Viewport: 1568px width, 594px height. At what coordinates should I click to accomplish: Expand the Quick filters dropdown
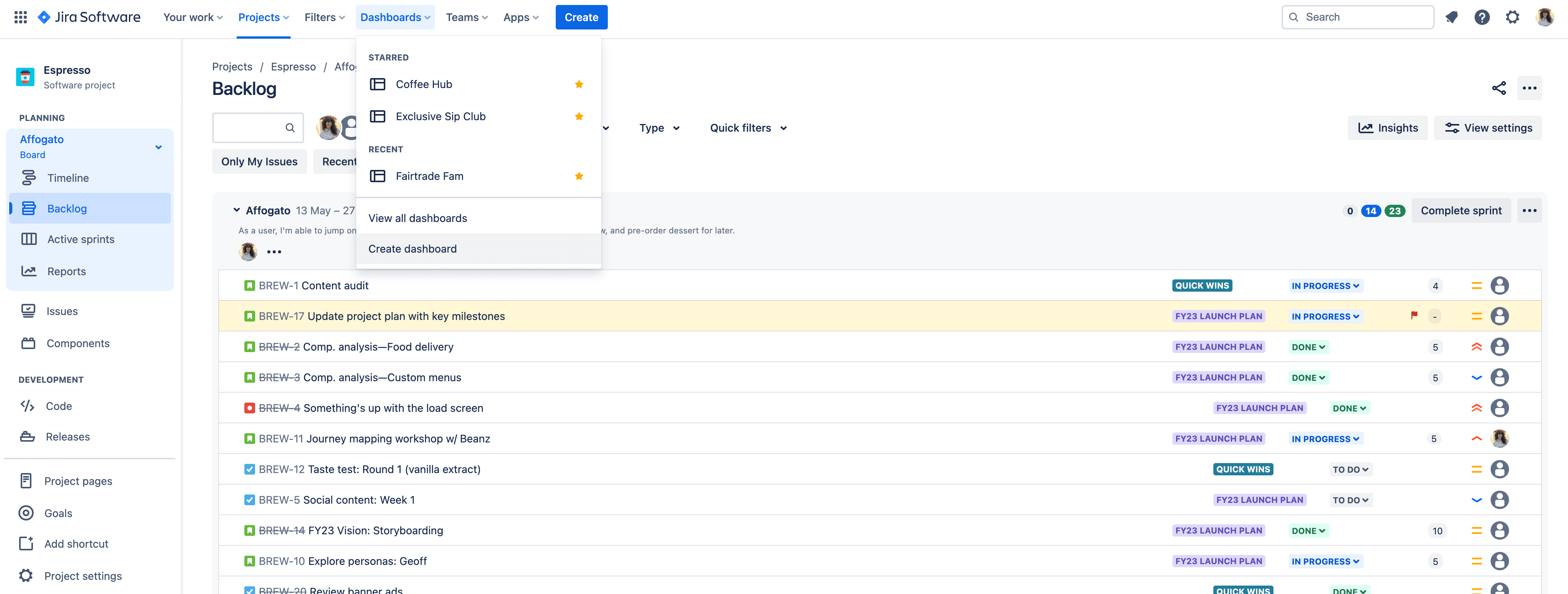pos(748,128)
